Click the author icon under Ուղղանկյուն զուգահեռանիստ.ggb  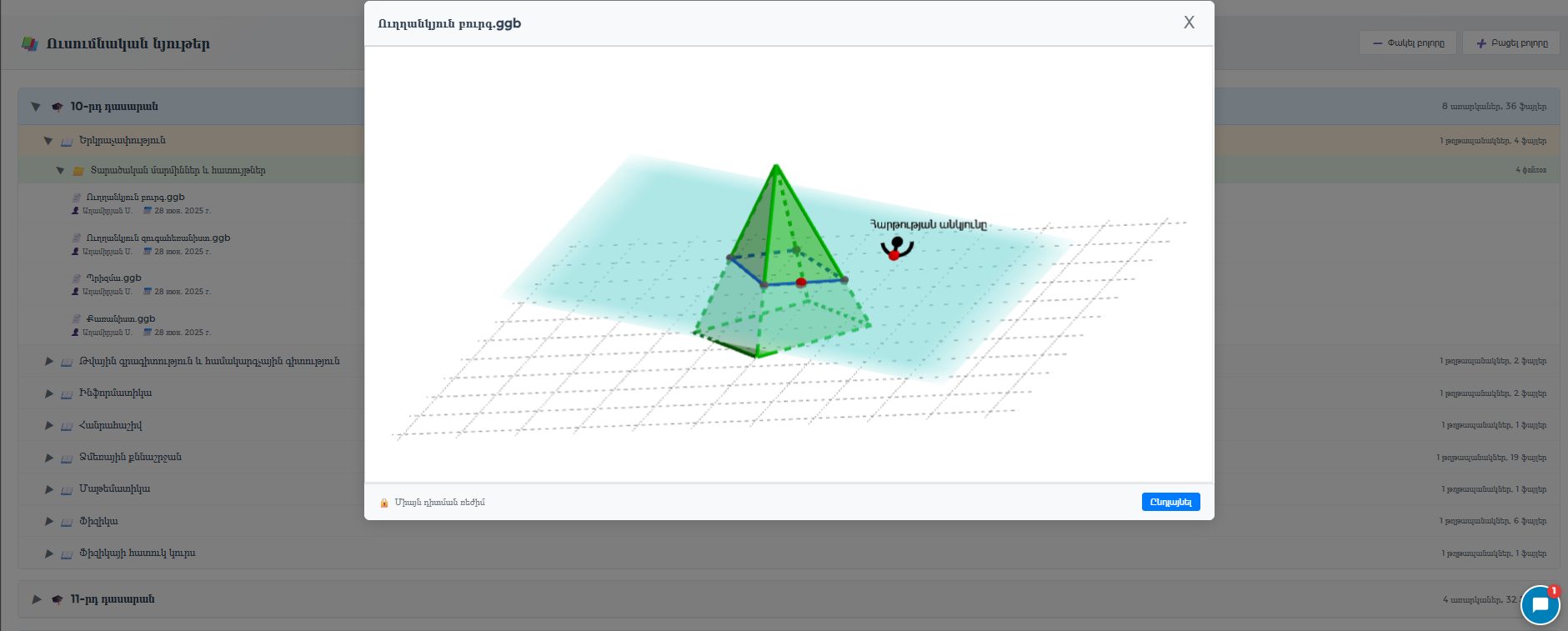[76, 251]
